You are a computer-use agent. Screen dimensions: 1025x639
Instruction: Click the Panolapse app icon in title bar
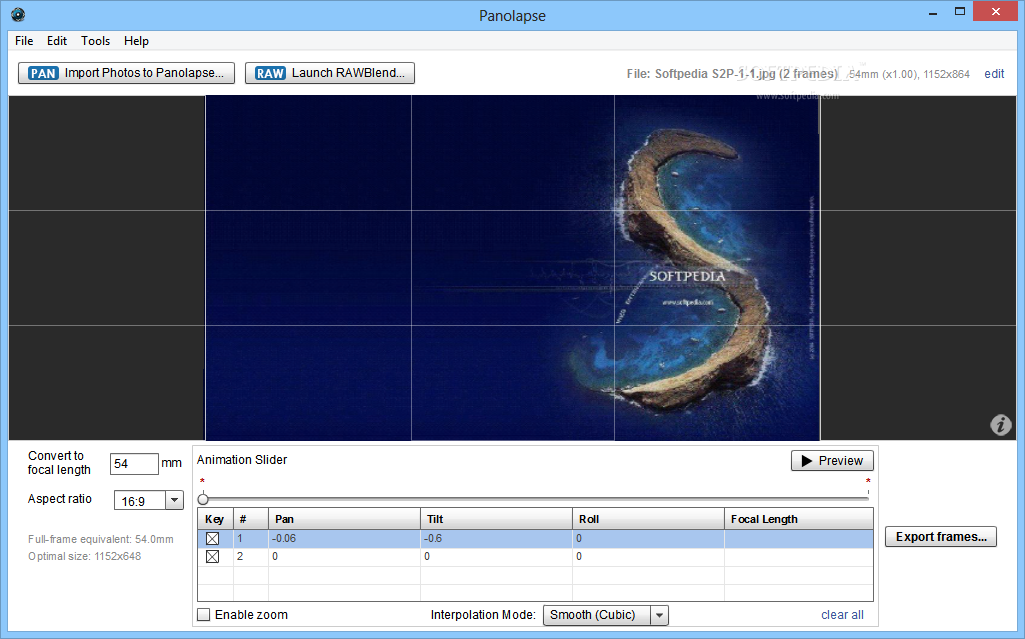click(18, 14)
